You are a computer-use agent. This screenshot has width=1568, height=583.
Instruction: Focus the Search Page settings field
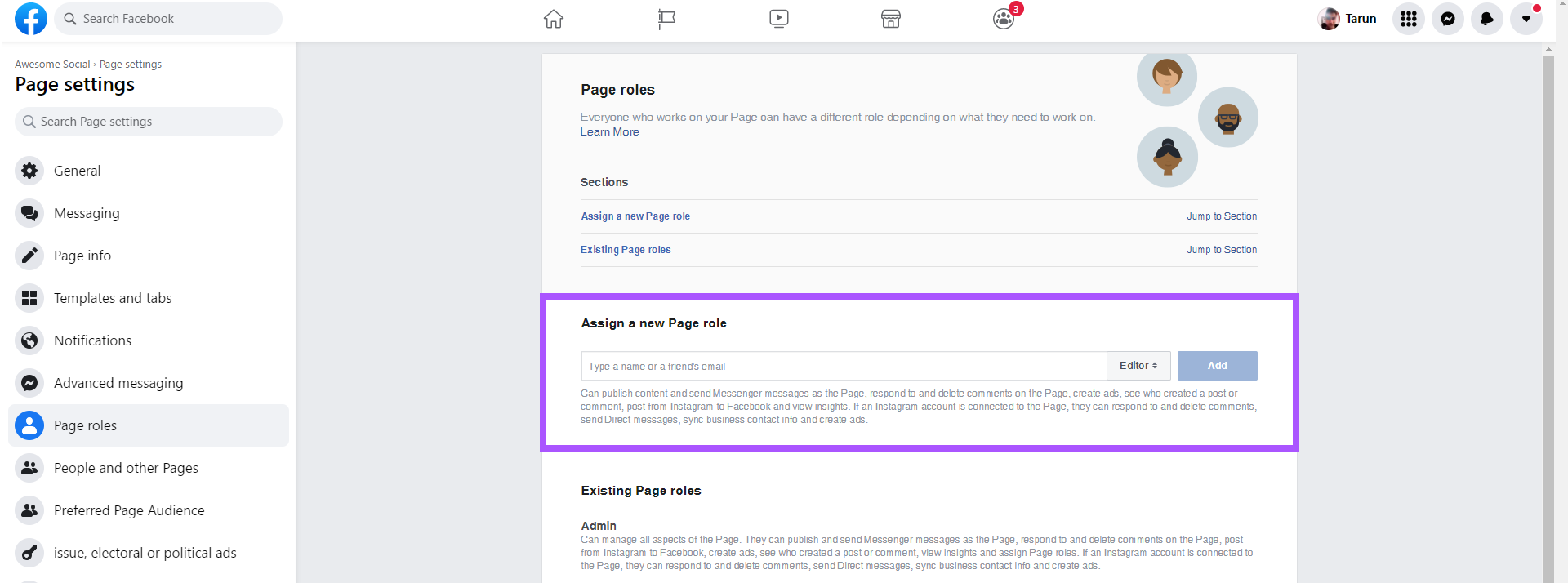pyautogui.click(x=149, y=122)
